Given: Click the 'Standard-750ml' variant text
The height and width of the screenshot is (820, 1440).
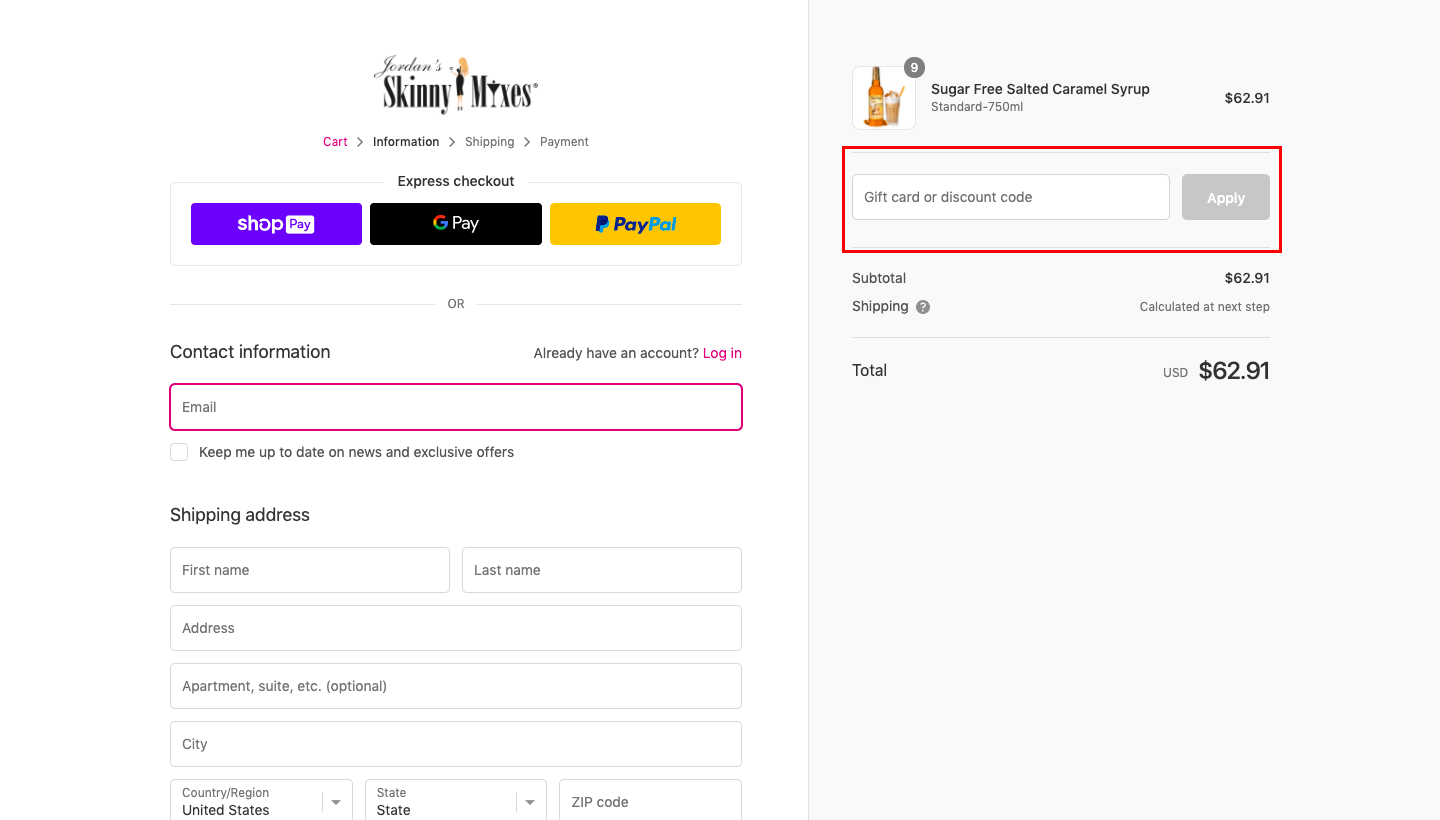Looking at the screenshot, I should [977, 107].
